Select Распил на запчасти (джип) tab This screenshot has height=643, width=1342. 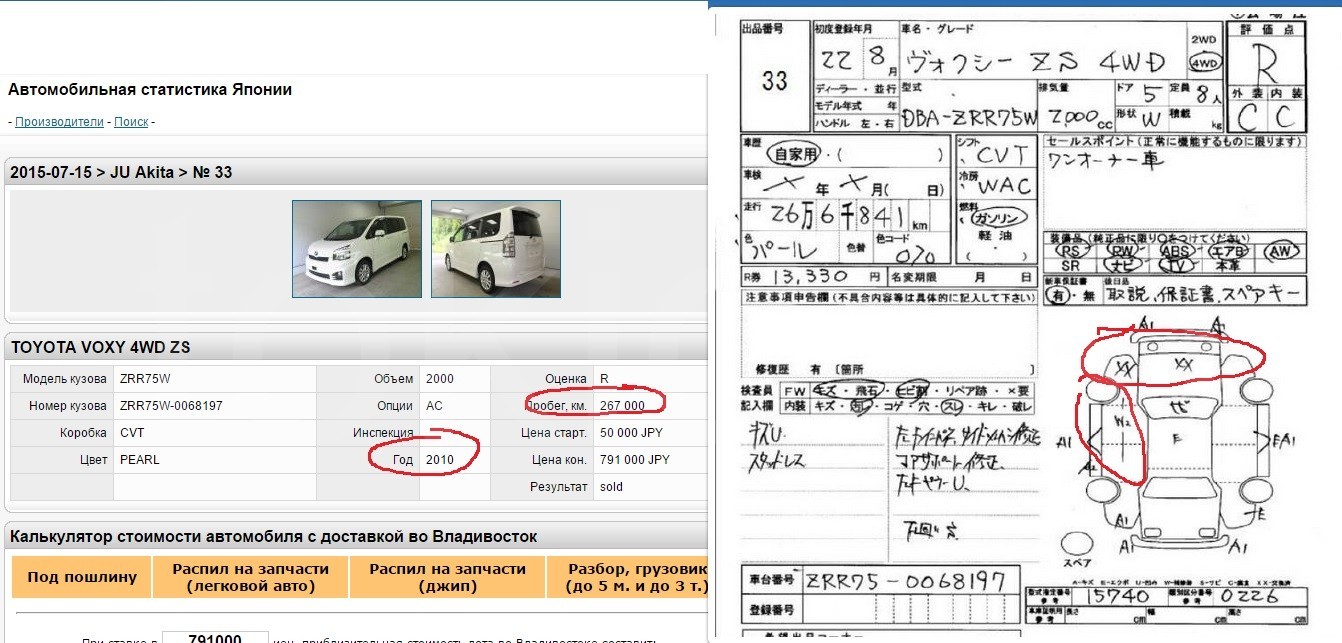click(x=447, y=577)
